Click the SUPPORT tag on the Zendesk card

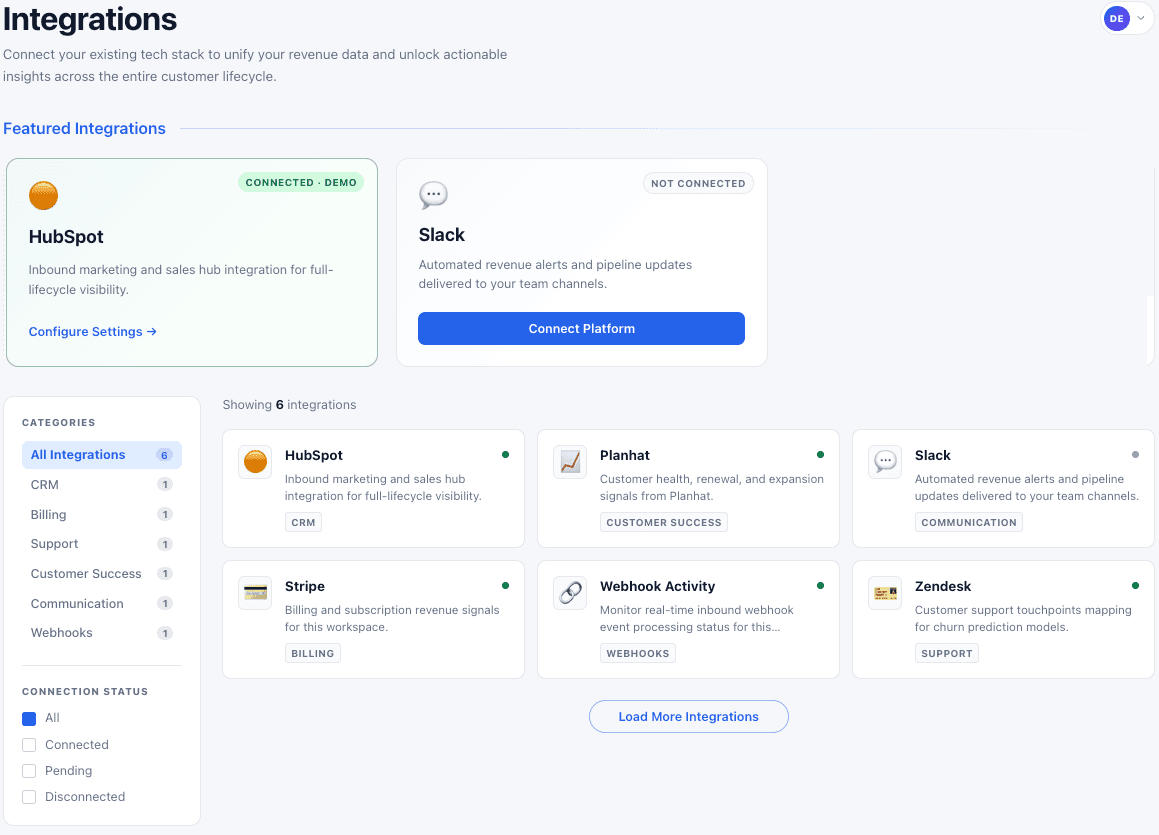pos(947,653)
